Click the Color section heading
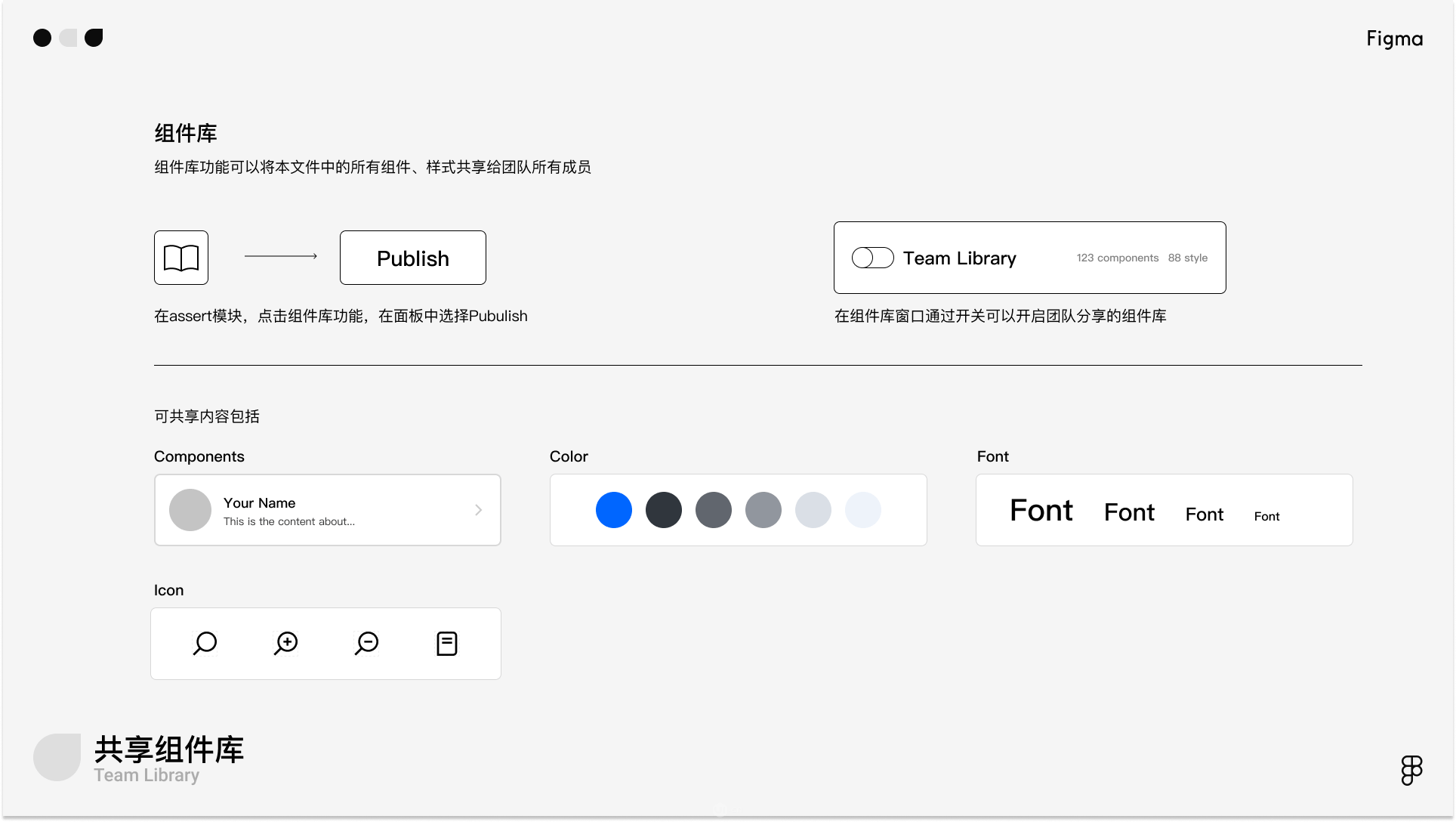 569,456
